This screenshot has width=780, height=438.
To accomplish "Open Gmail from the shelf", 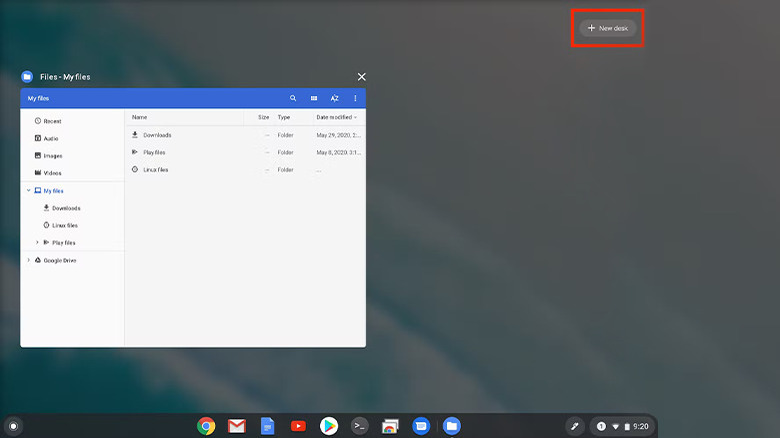I will pos(236,426).
